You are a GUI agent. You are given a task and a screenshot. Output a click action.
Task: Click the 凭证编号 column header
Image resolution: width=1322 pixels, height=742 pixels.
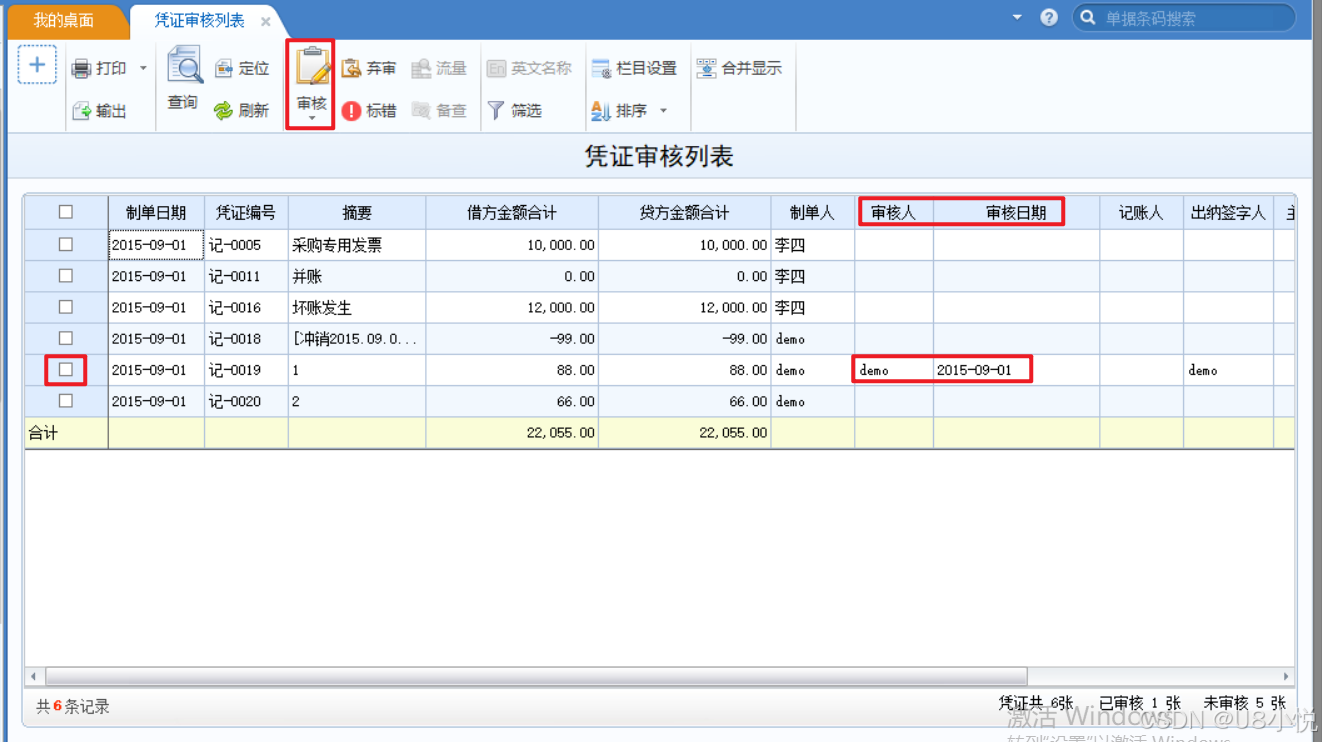[x=246, y=212]
